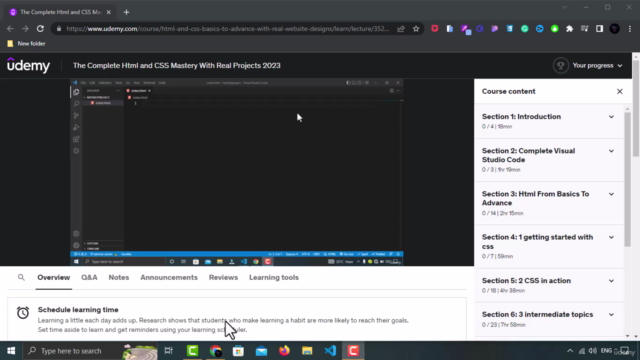Image resolution: width=640 pixels, height=360 pixels.
Task: Open Task View in the taskbar
Action: [169, 351]
